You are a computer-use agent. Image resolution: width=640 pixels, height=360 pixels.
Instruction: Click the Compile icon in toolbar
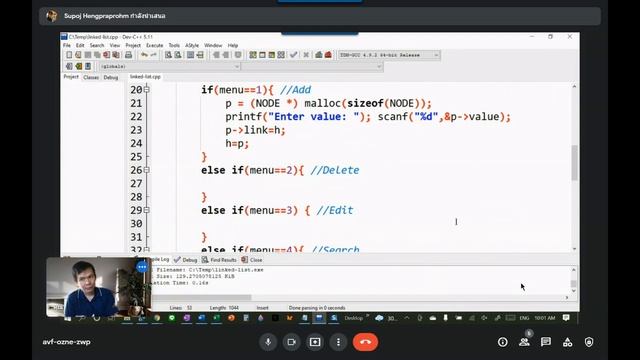click(253, 55)
